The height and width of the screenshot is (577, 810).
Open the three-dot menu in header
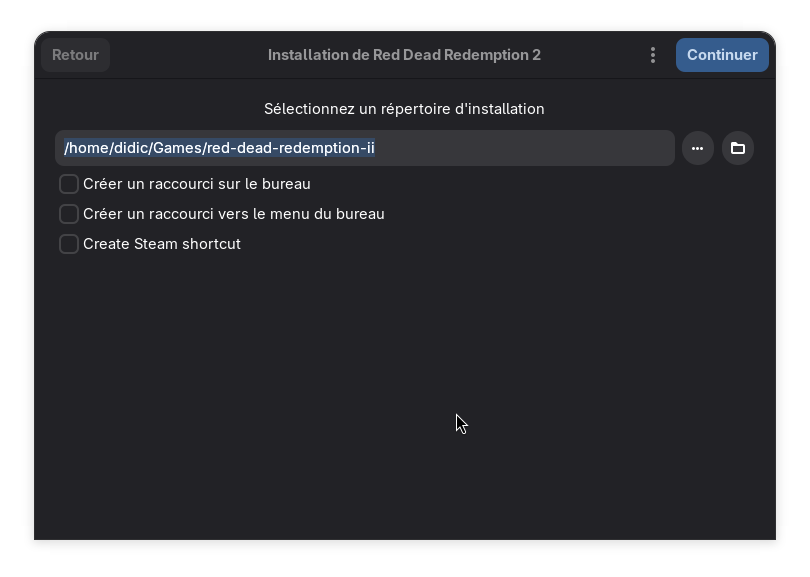653,55
